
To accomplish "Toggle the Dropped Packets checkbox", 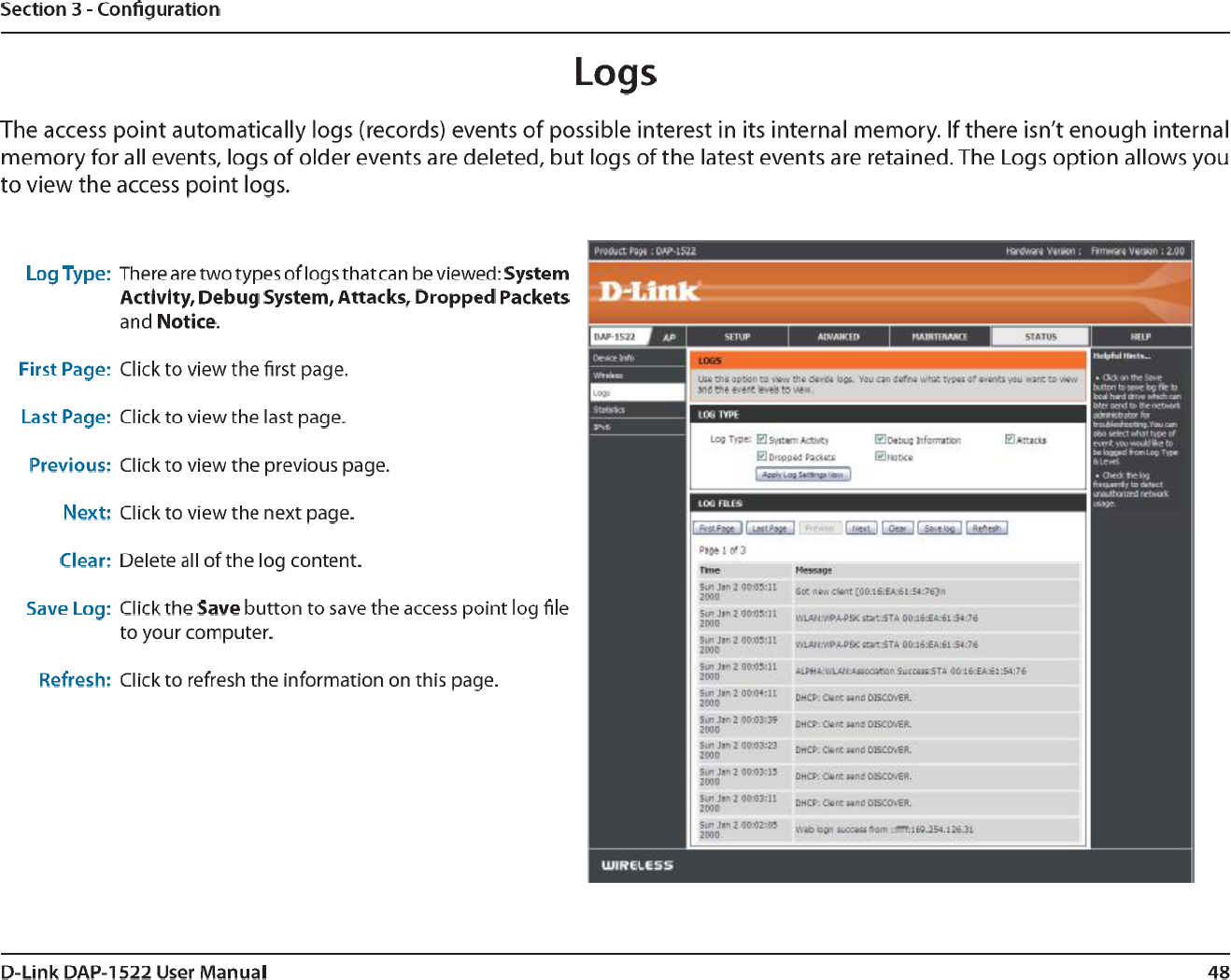I will click(x=762, y=456).
